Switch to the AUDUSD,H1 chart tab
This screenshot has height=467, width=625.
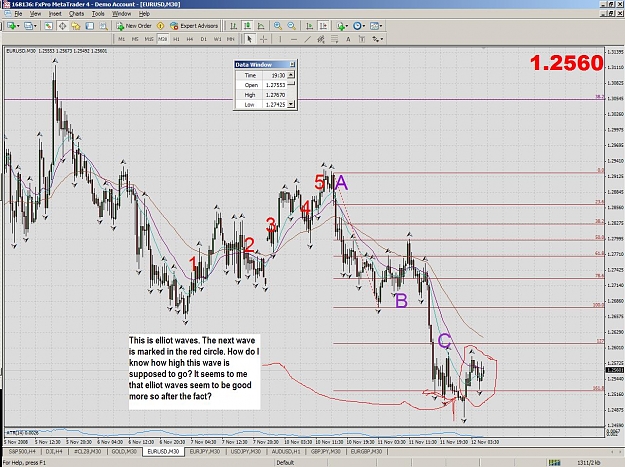click(x=286, y=451)
